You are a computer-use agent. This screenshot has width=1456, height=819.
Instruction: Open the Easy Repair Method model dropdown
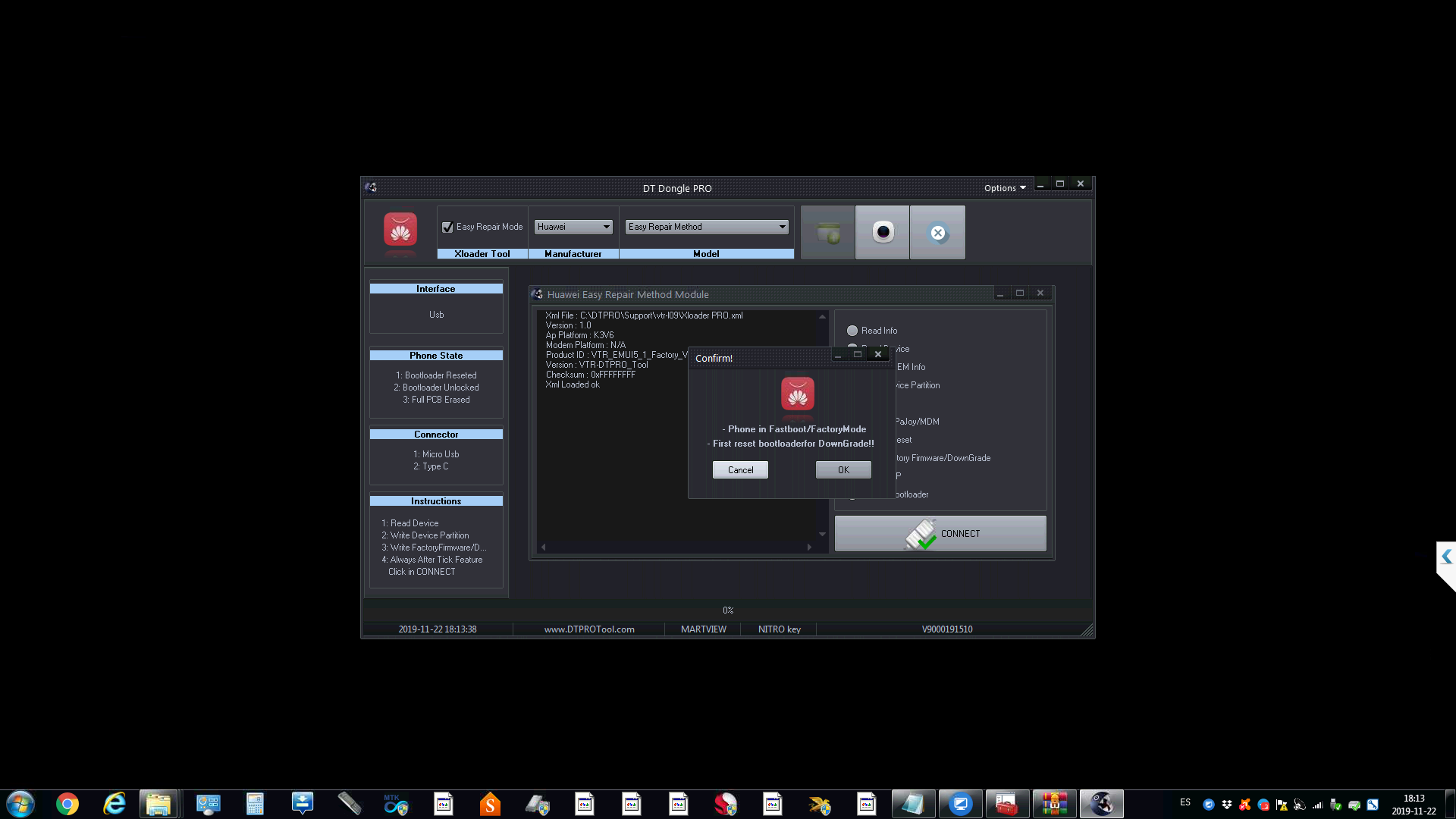pos(707,227)
